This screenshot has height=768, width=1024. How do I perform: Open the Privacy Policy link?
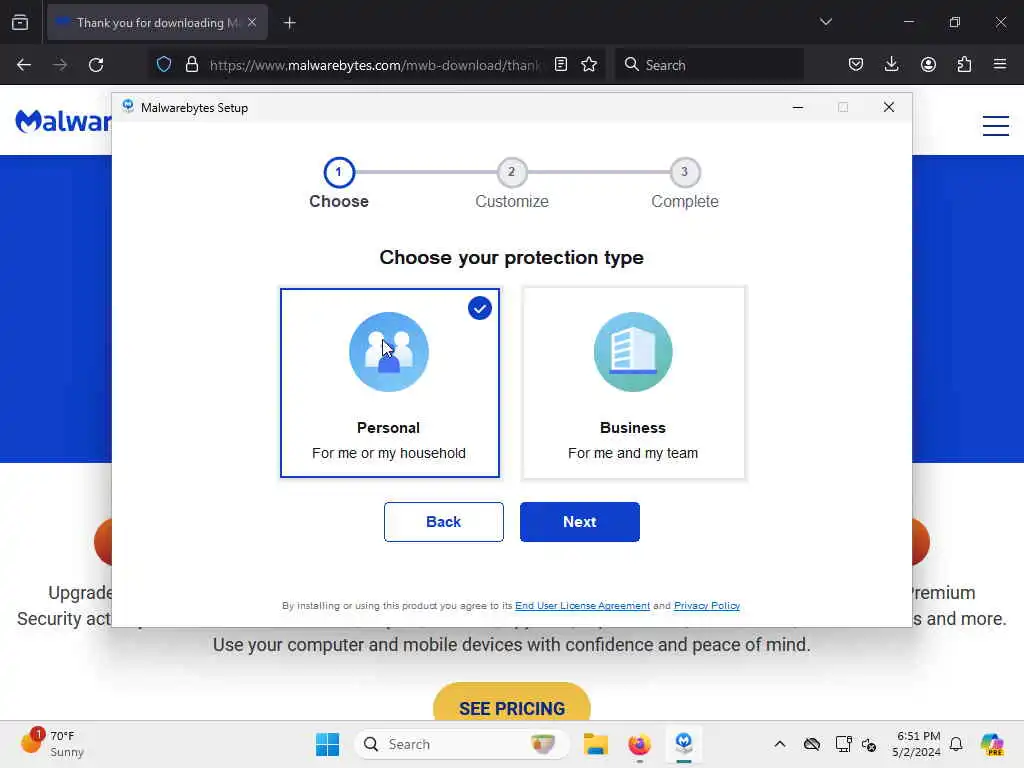click(x=707, y=605)
